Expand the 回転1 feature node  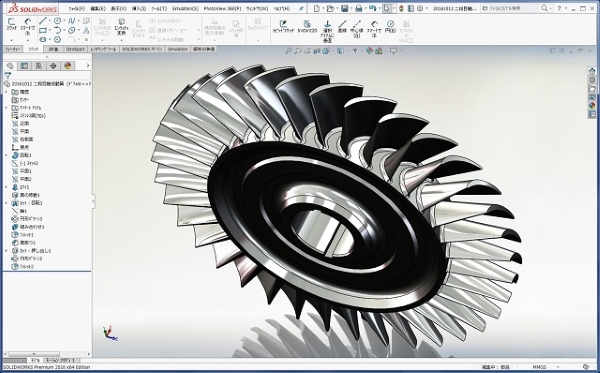tap(6, 155)
